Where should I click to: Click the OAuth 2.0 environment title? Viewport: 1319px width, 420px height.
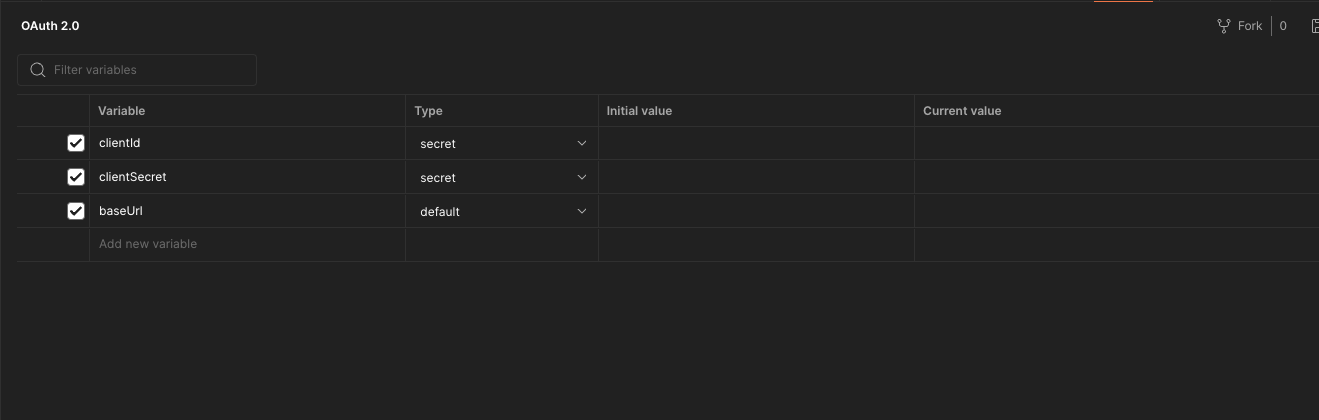(50, 26)
